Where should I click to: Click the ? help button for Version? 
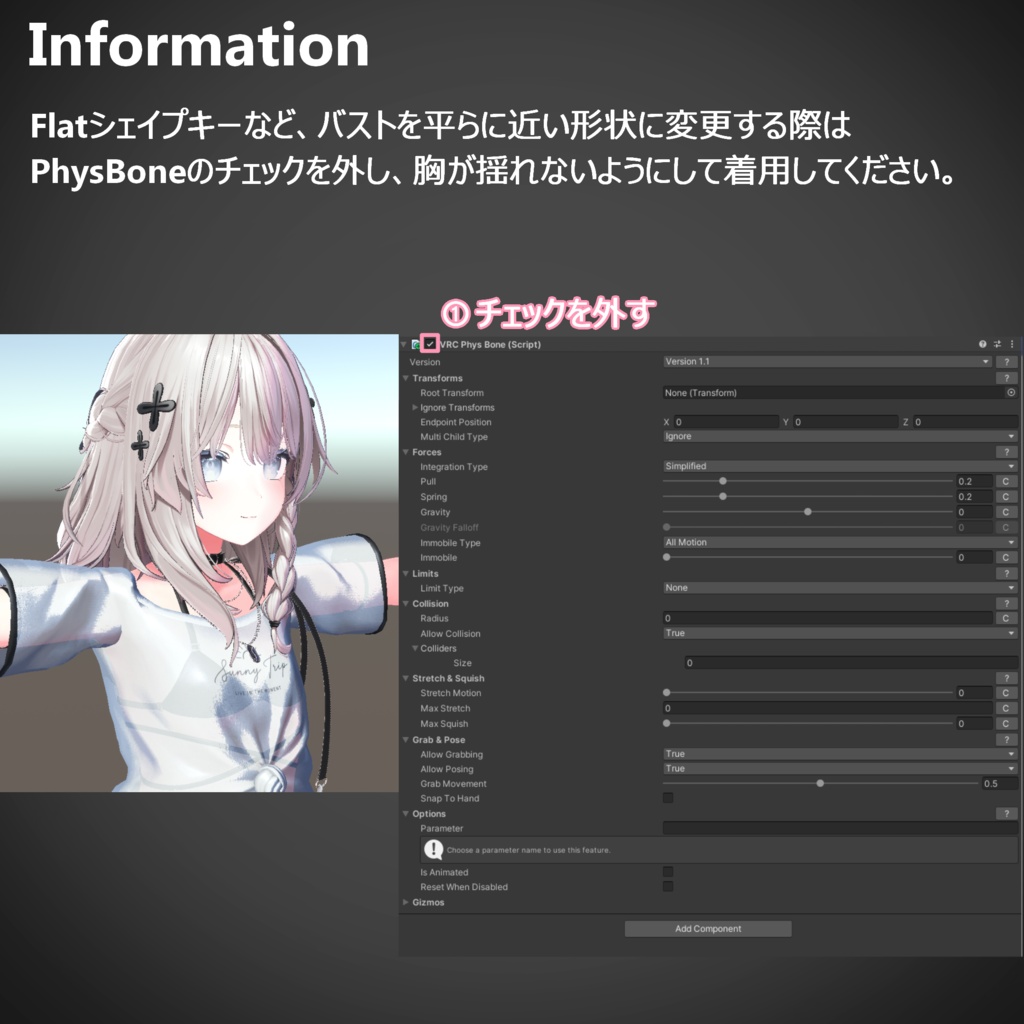click(x=1006, y=362)
